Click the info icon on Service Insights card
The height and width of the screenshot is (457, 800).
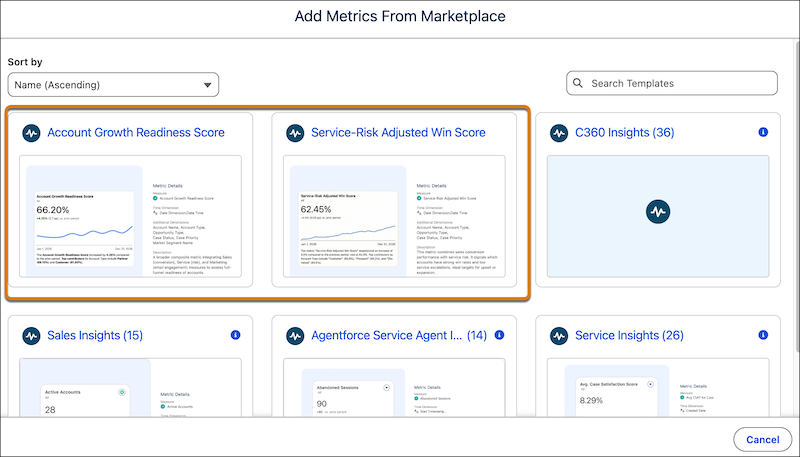(x=763, y=335)
